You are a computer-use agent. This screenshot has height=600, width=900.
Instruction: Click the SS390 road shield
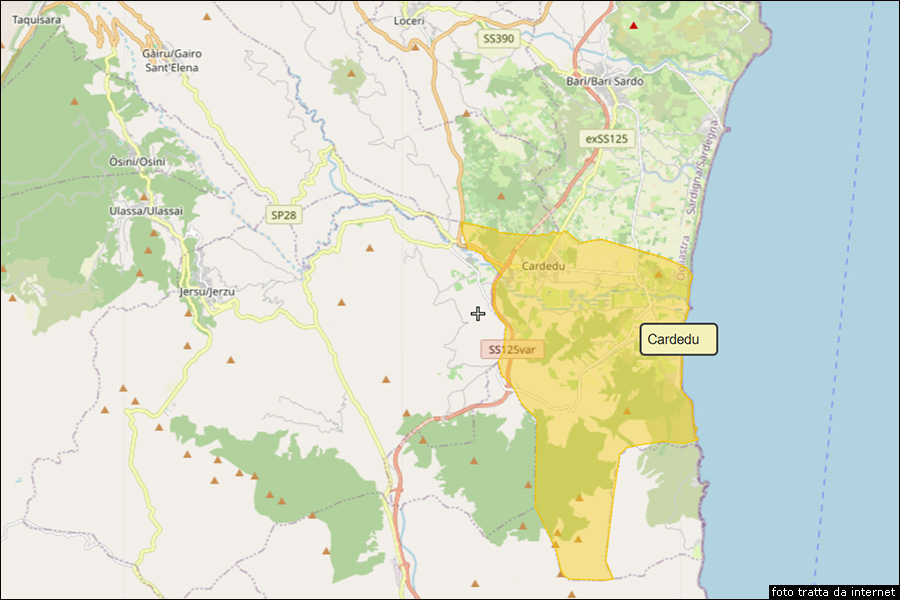point(497,38)
